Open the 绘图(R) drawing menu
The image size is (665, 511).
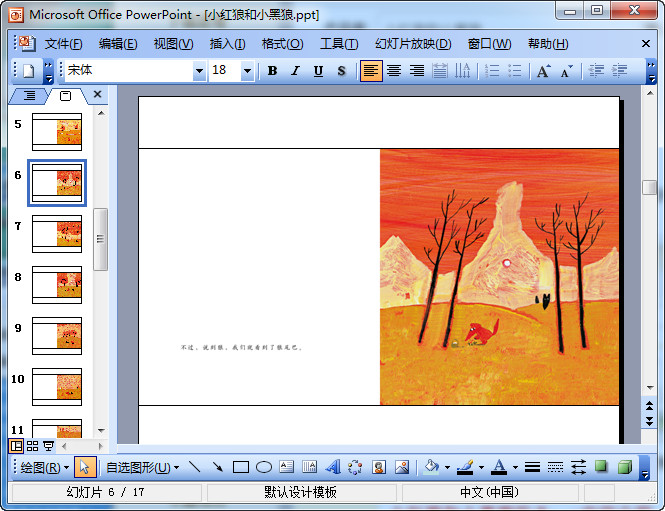tap(45, 468)
